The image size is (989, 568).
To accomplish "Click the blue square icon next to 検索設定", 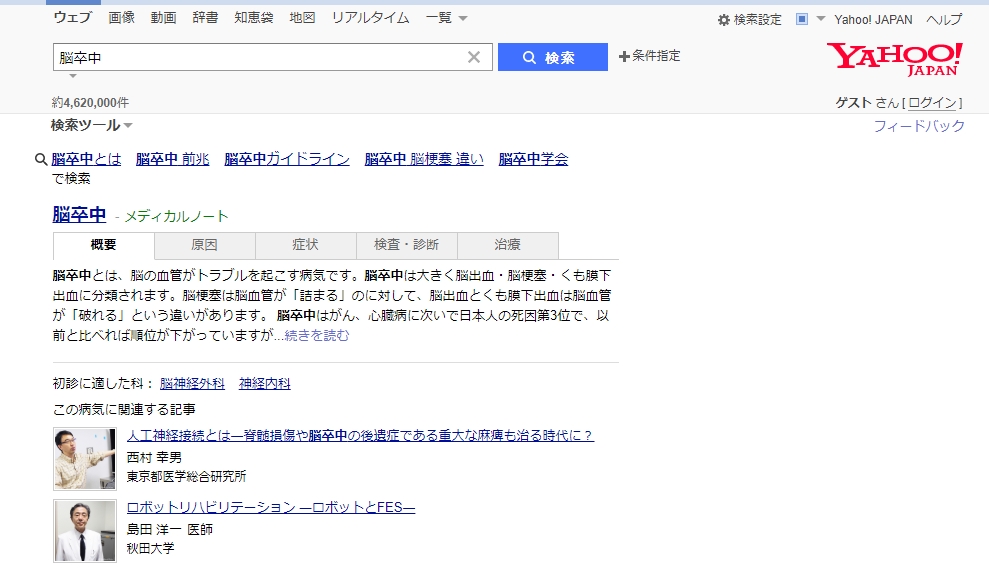I will pyautogui.click(x=802, y=19).
